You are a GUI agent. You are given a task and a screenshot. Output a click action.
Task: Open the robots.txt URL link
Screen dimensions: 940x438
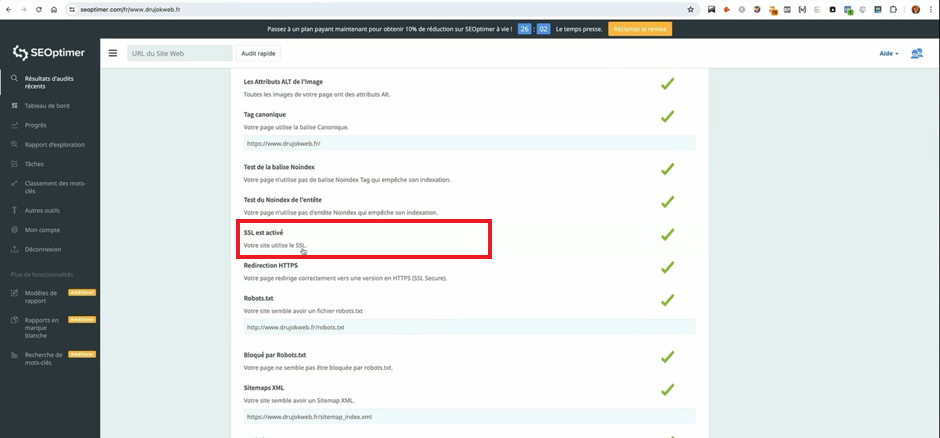pos(296,327)
